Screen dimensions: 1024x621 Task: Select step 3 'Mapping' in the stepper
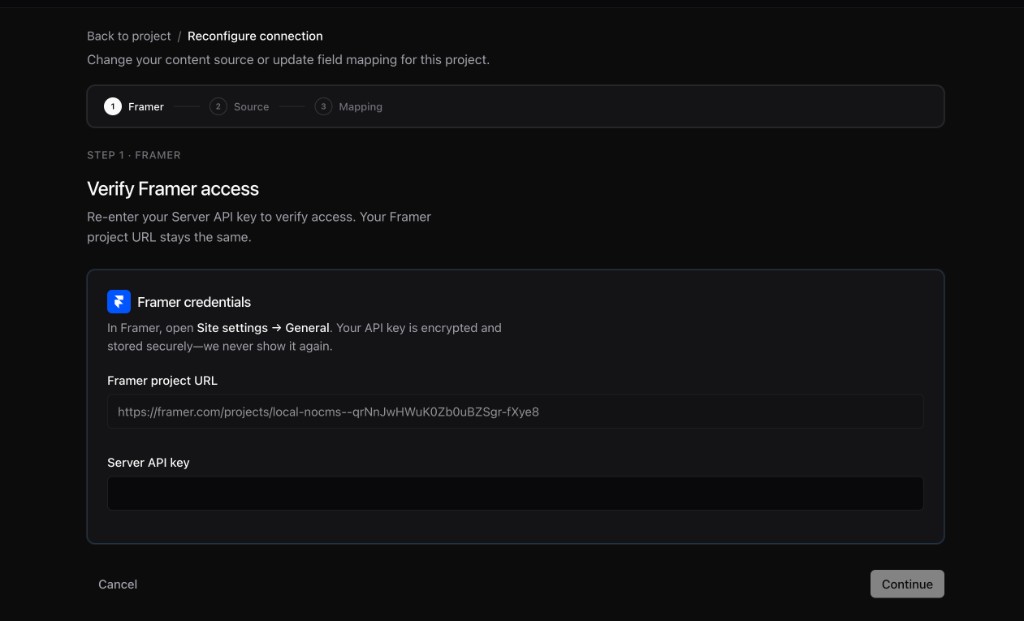click(348, 106)
